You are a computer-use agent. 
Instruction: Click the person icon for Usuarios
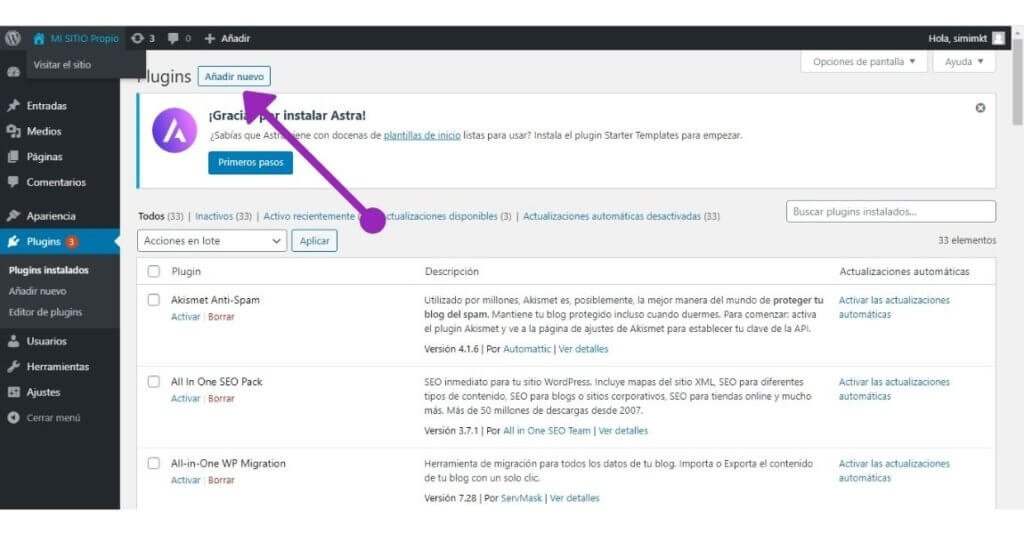click(x=13, y=341)
